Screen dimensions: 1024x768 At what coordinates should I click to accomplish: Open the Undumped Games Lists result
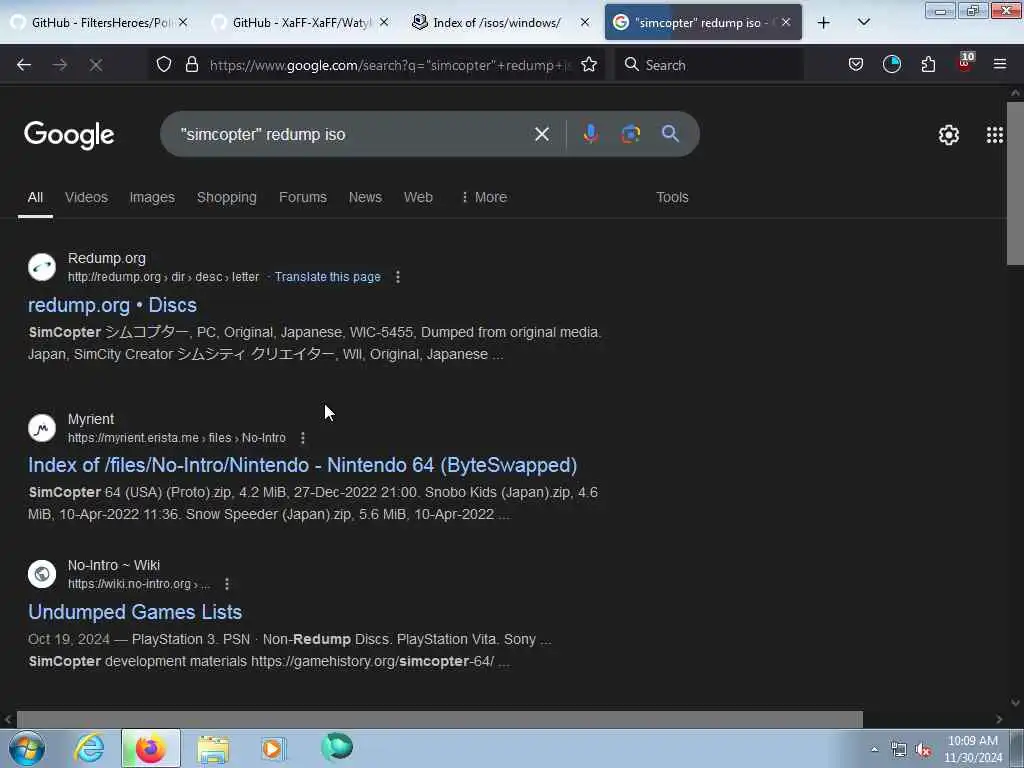pyautogui.click(x=135, y=612)
